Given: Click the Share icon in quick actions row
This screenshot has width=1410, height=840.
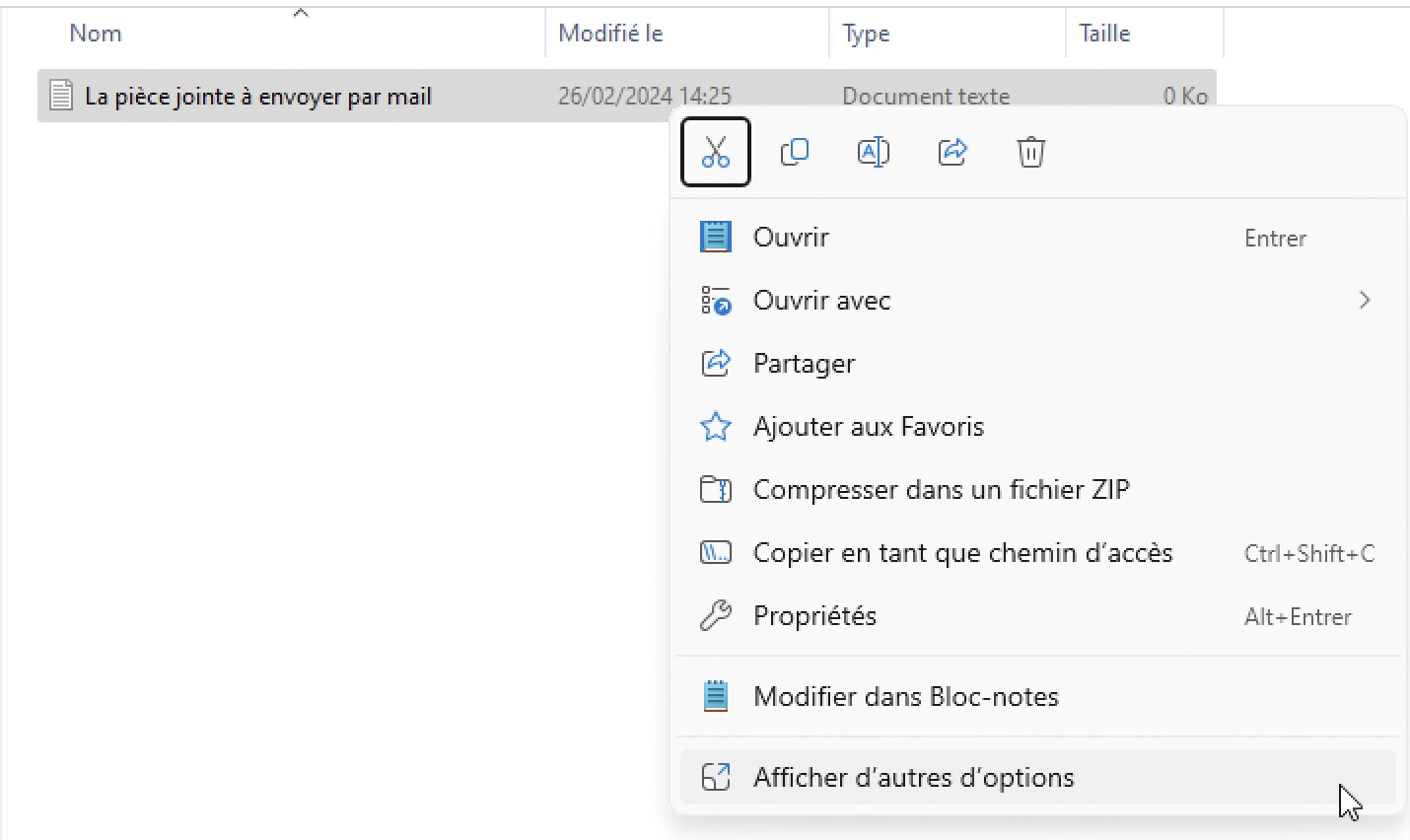Looking at the screenshot, I should 952,152.
